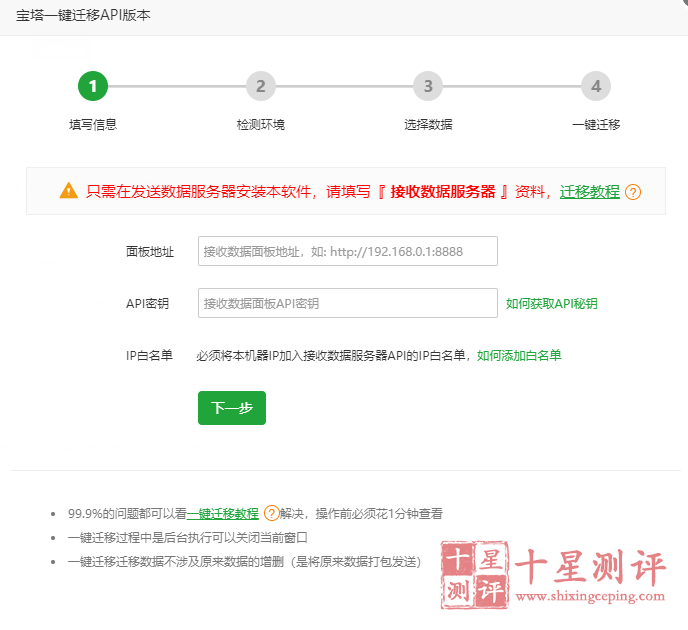
Task: Click the green step 1 circle
Action: (93, 86)
